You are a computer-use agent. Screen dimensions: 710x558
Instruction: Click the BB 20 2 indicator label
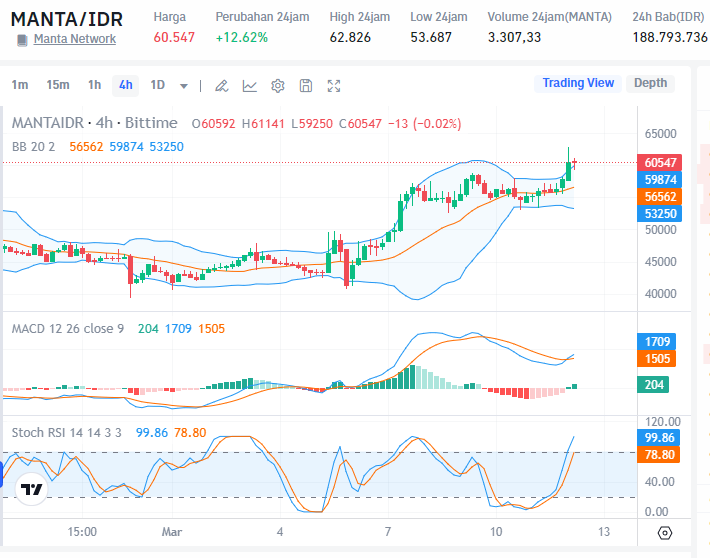[x=34, y=147]
